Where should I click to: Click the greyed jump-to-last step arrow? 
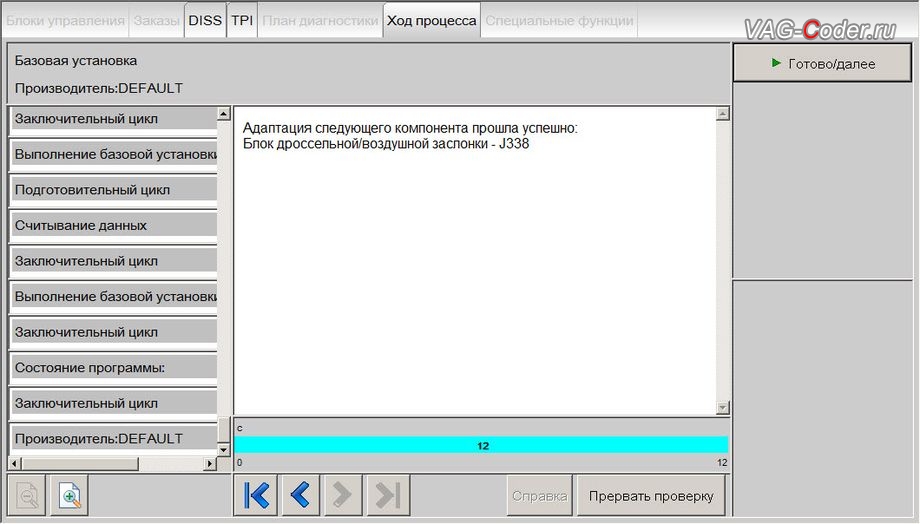point(388,495)
